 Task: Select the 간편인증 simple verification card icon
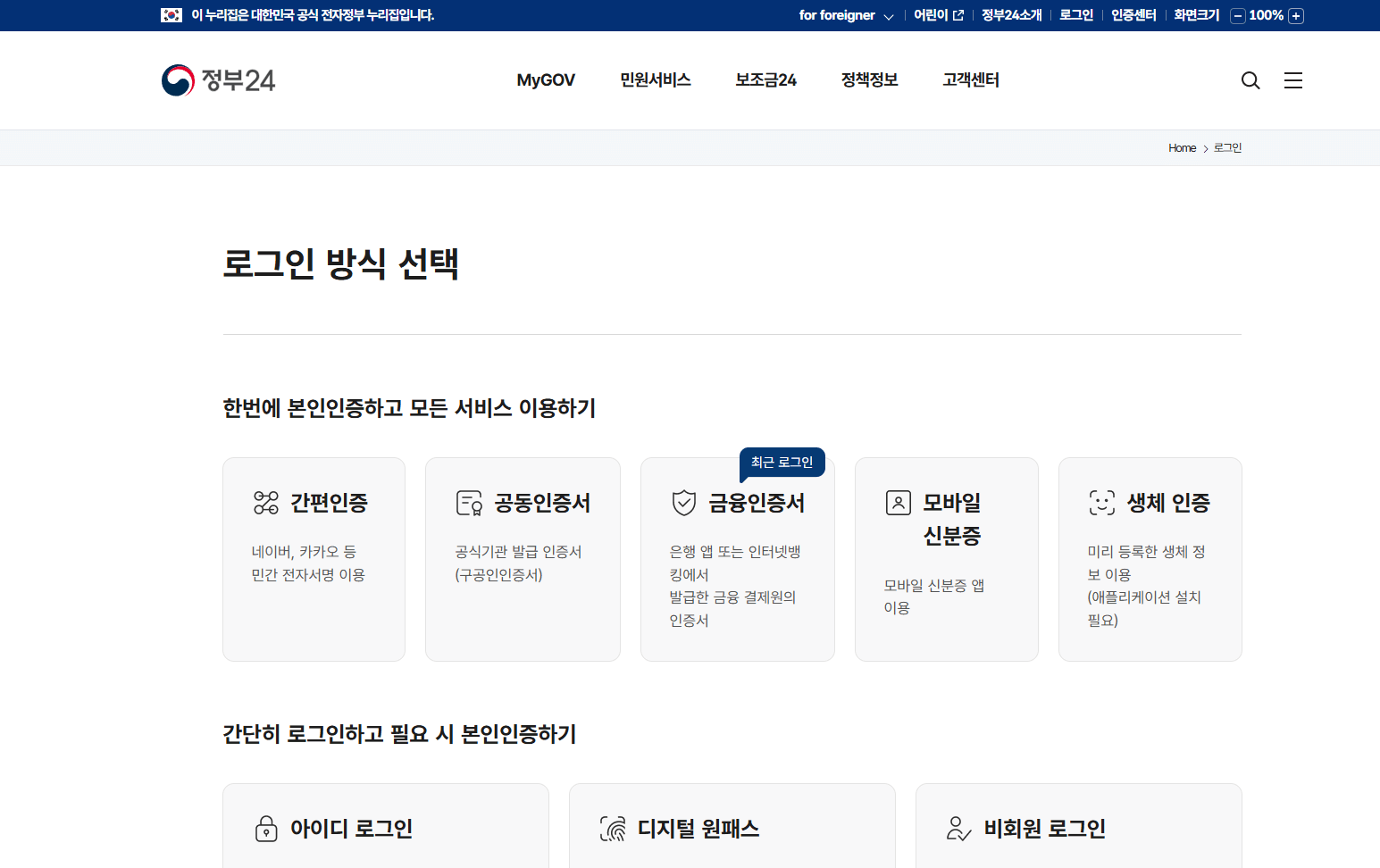coord(264,502)
